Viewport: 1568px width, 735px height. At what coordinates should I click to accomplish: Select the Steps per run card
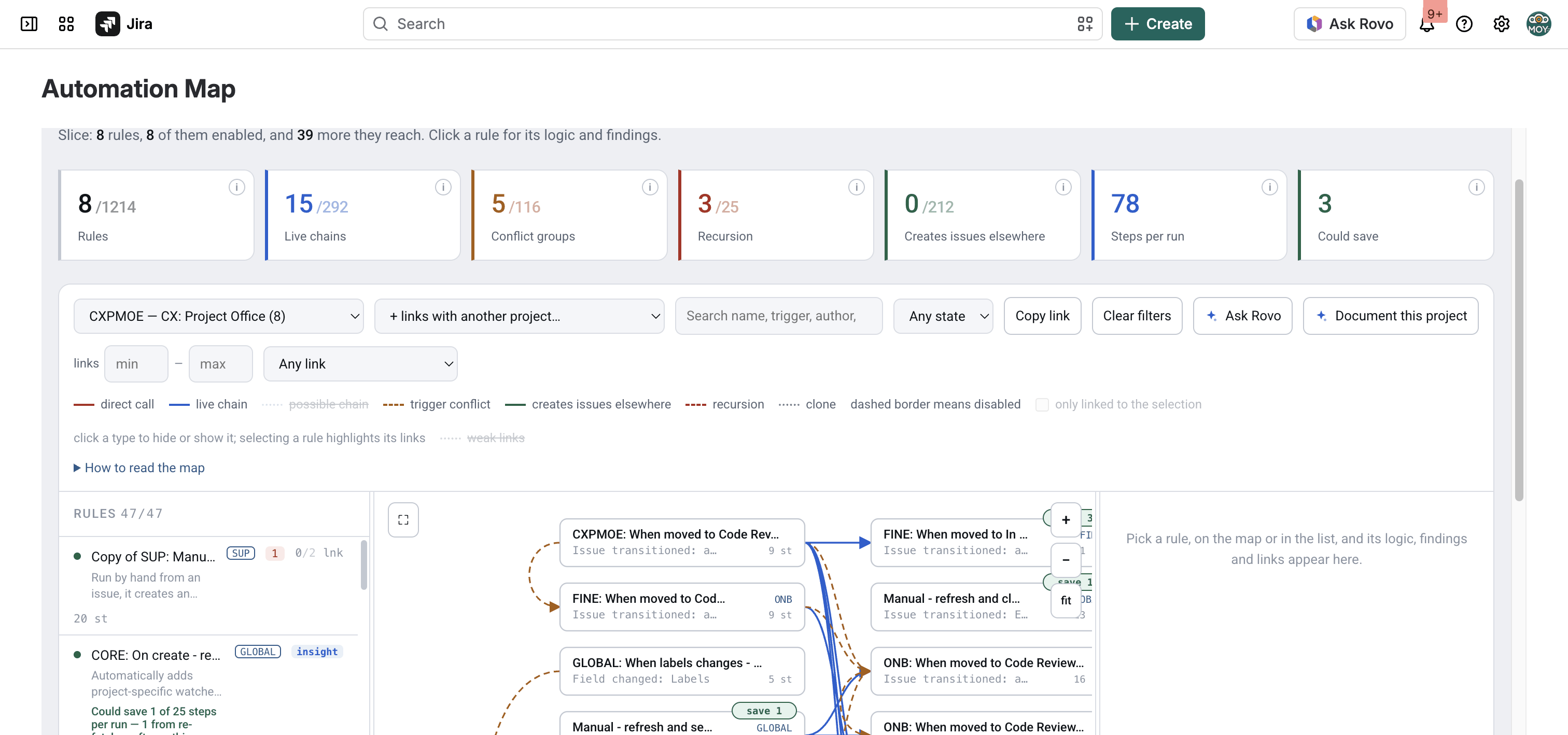[x=1189, y=215]
